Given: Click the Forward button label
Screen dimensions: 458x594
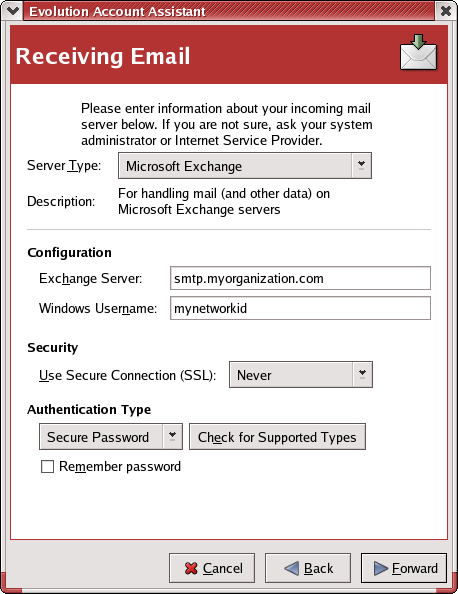Looking at the screenshot, I should (x=415, y=568).
